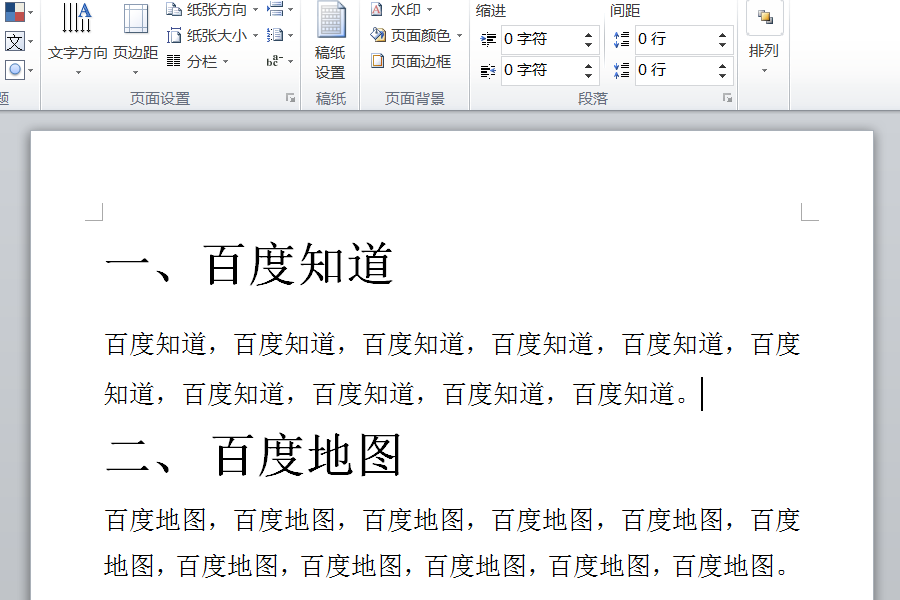Click the right indent icon
This screenshot has height=600, width=900.
coord(488,71)
